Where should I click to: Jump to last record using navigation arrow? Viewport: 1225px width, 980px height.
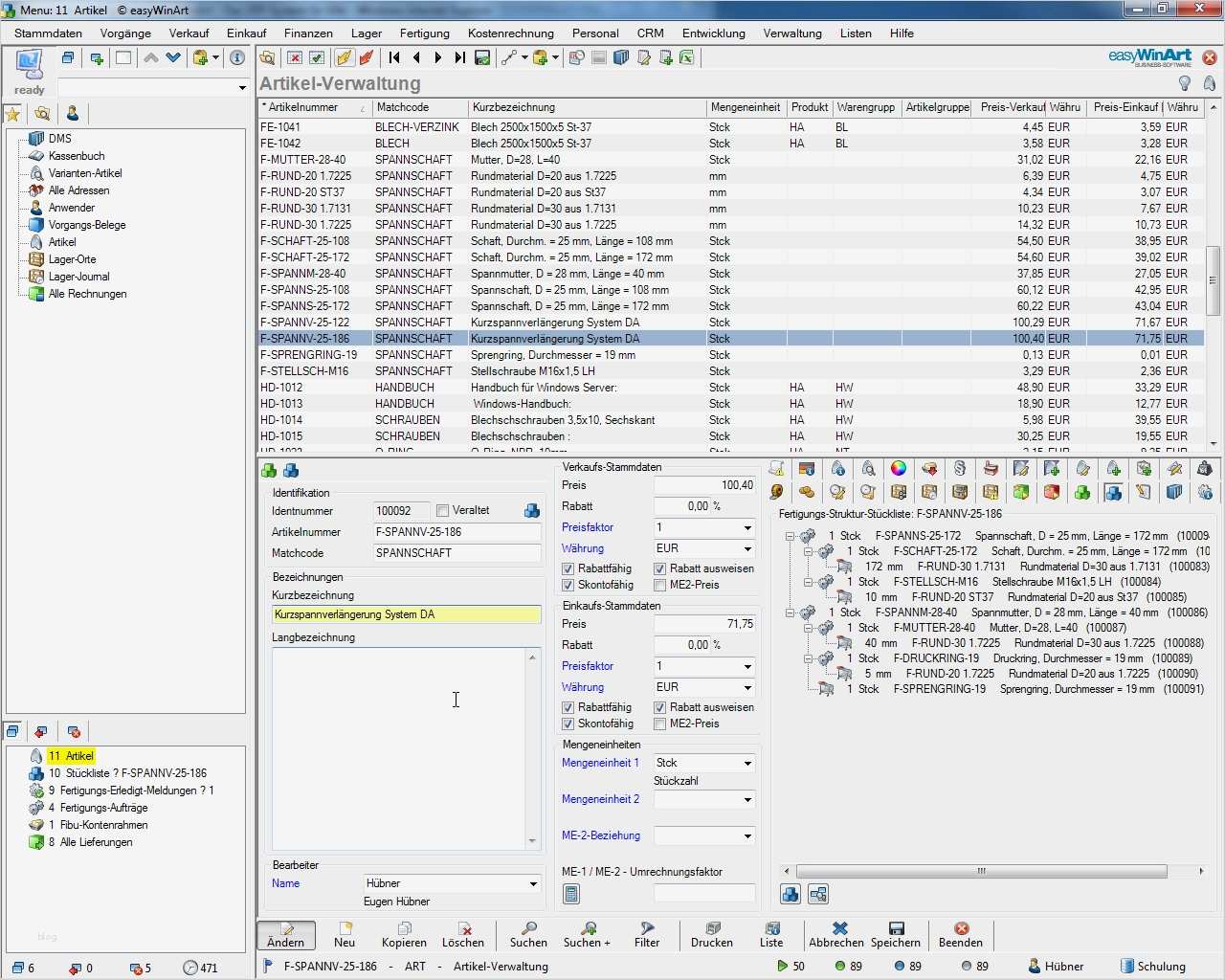(459, 57)
